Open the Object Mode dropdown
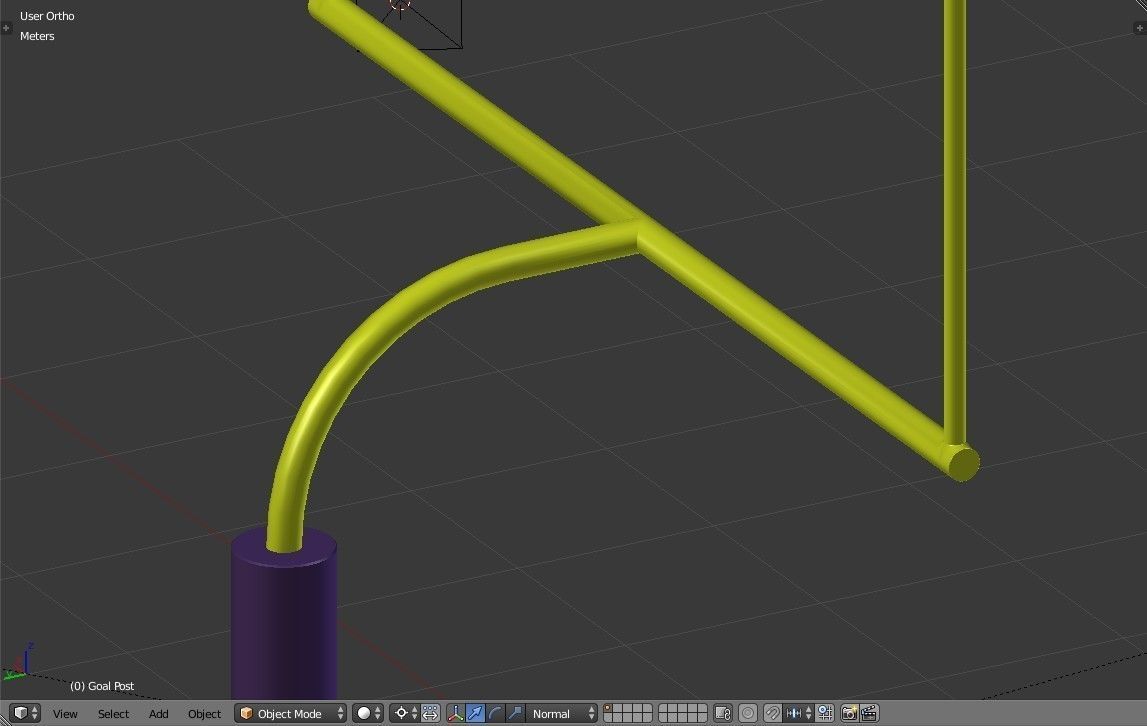The height and width of the screenshot is (726, 1147). pyautogui.click(x=290, y=713)
